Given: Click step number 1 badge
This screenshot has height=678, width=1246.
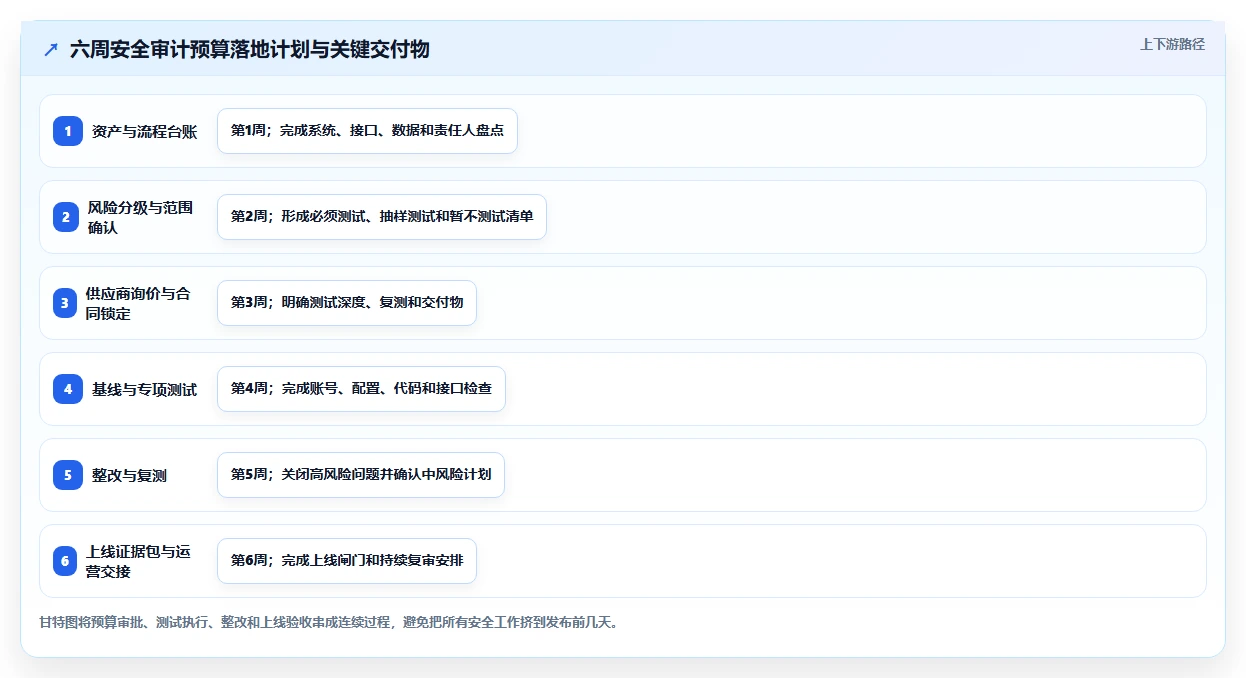Looking at the screenshot, I should pyautogui.click(x=68, y=131).
